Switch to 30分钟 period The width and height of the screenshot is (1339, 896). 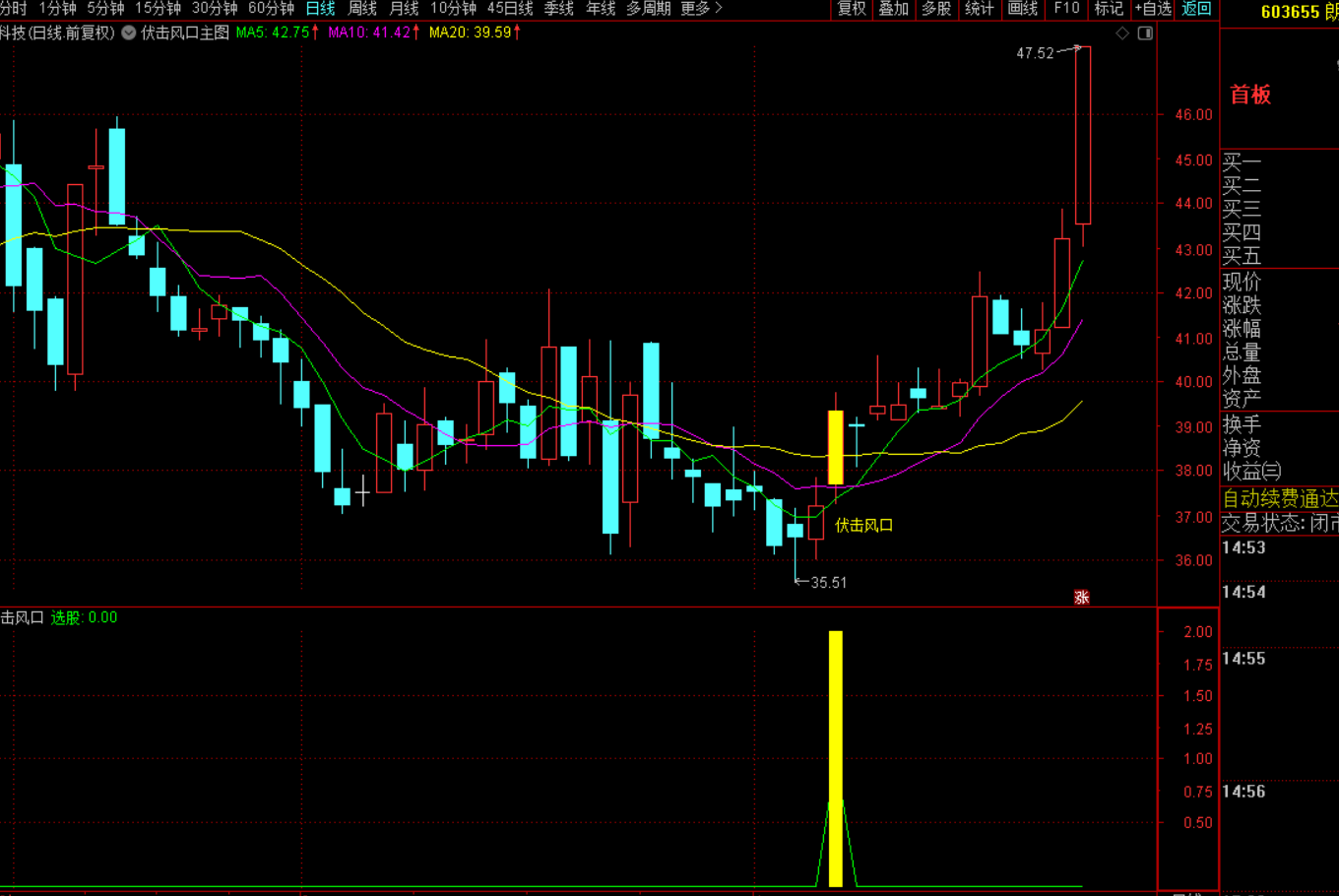click(215, 9)
